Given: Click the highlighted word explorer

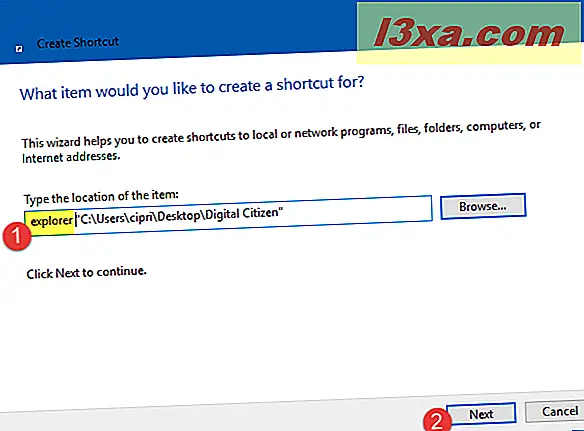Looking at the screenshot, I should tap(51, 221).
